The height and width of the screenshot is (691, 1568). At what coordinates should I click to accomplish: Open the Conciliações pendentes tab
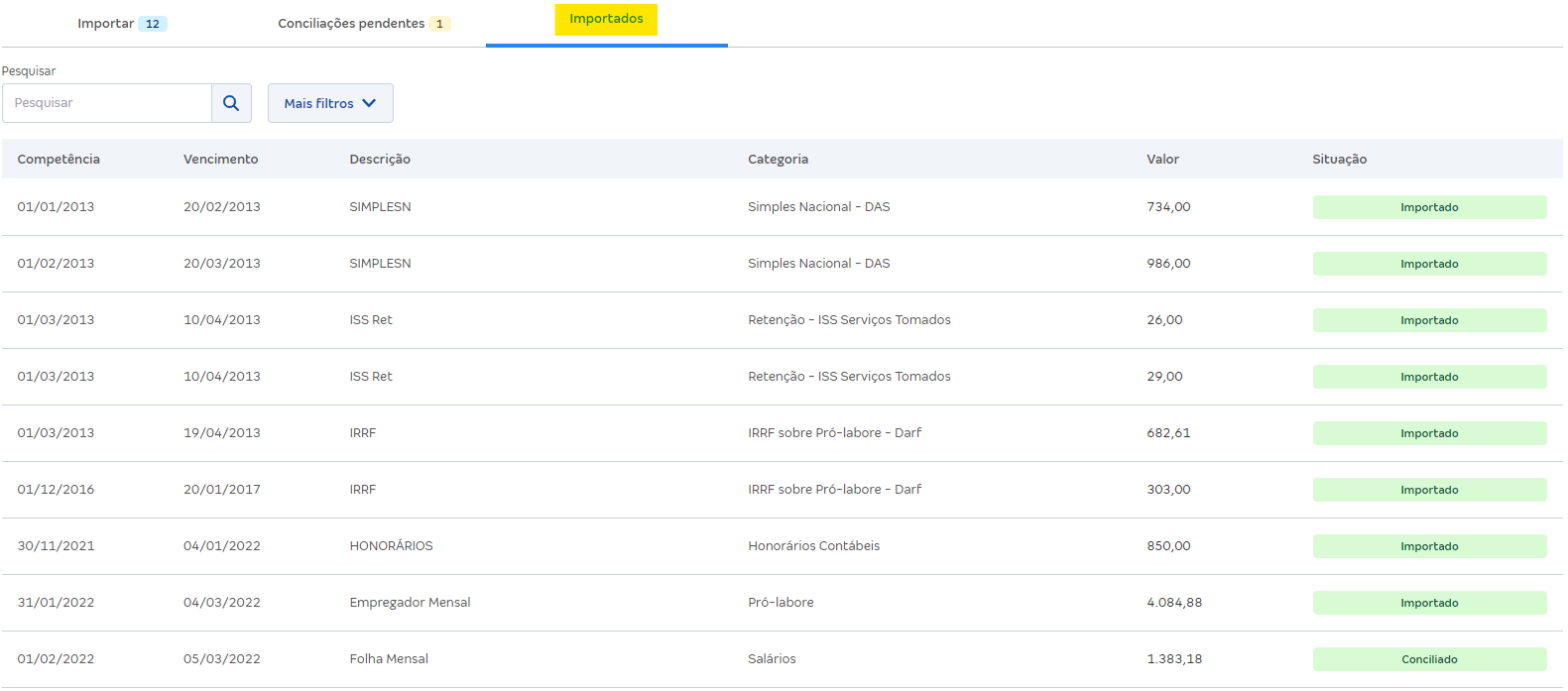351,24
